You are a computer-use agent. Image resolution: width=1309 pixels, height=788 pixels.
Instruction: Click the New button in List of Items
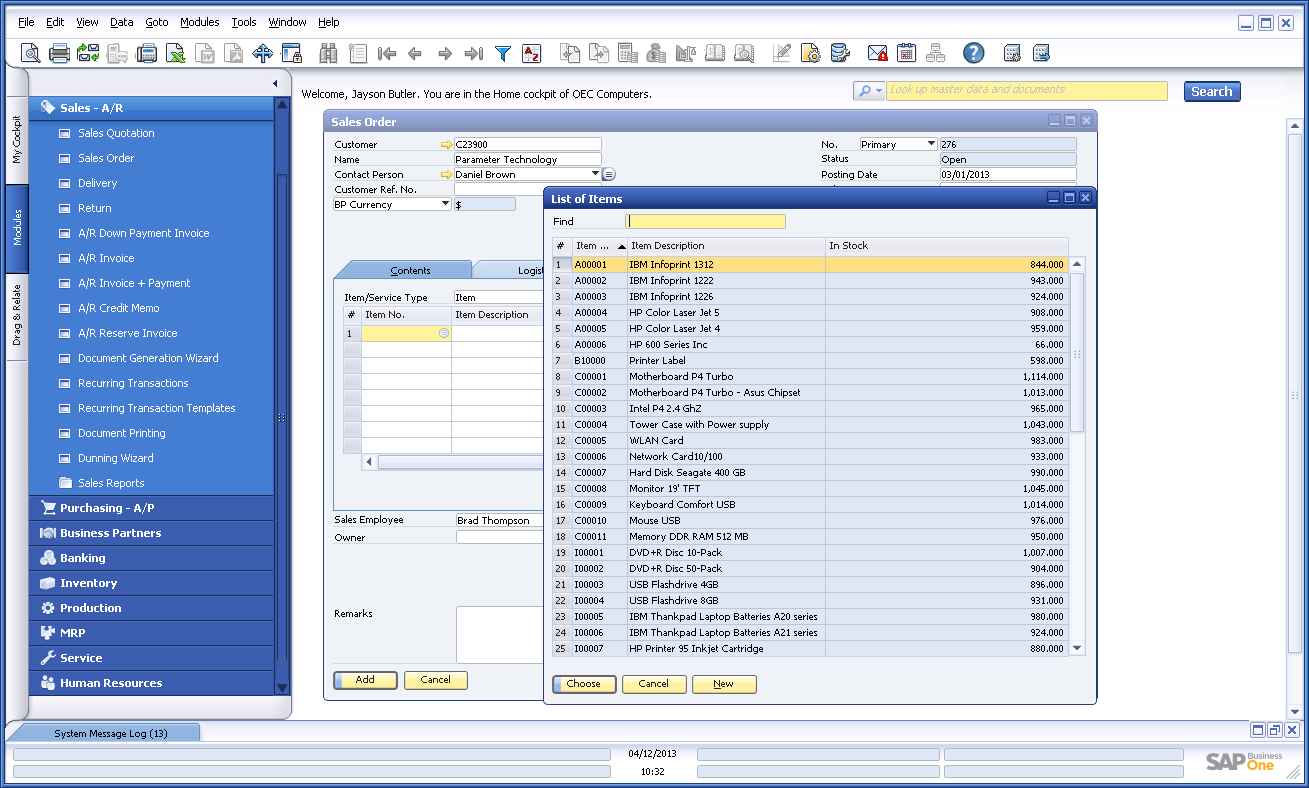point(723,684)
